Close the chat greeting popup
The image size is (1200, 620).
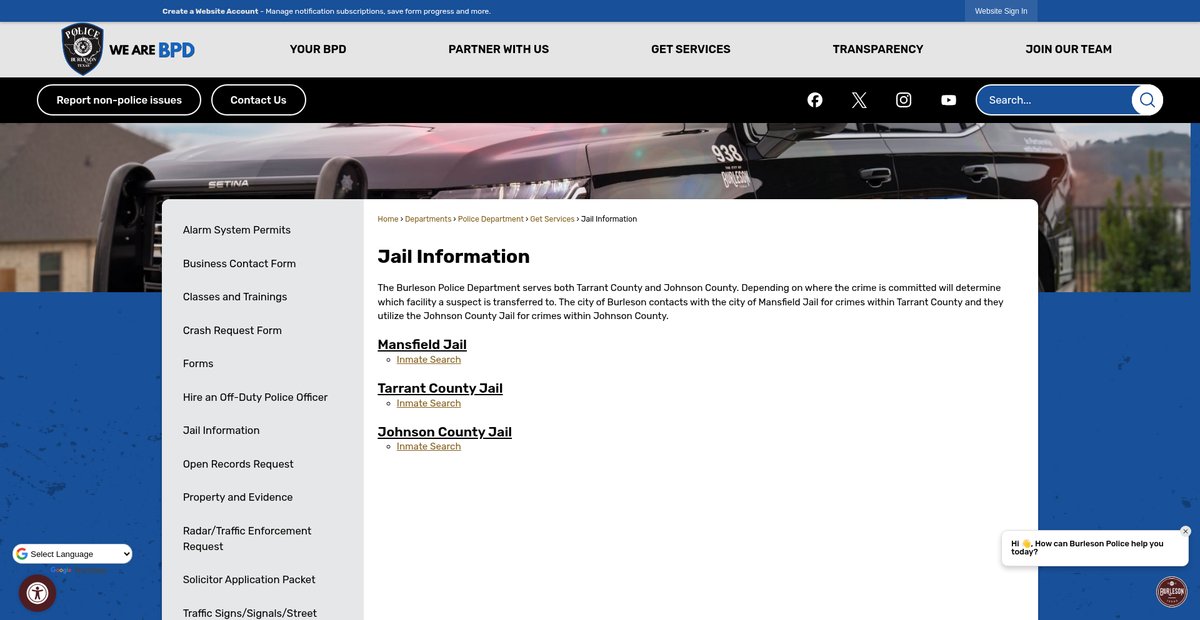coord(1186,531)
